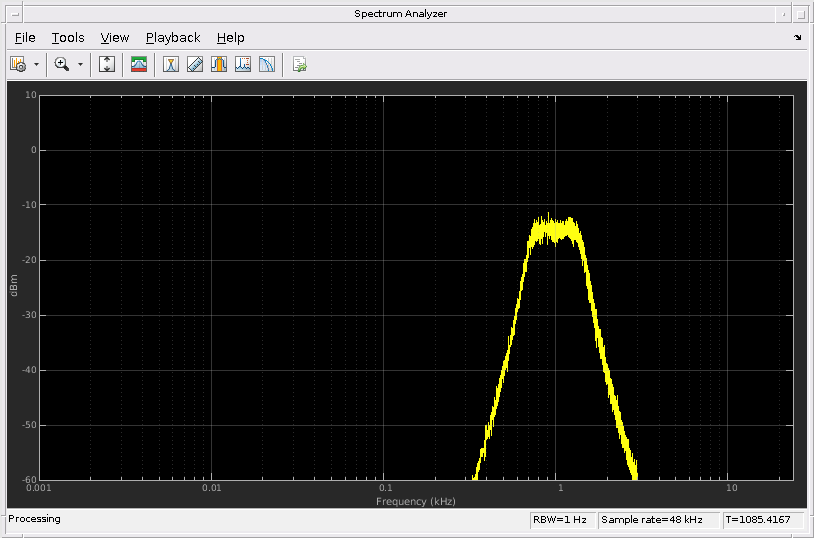The width and height of the screenshot is (814, 538).
Task: Scale Y-axis limits automatically
Action: (x=107, y=64)
